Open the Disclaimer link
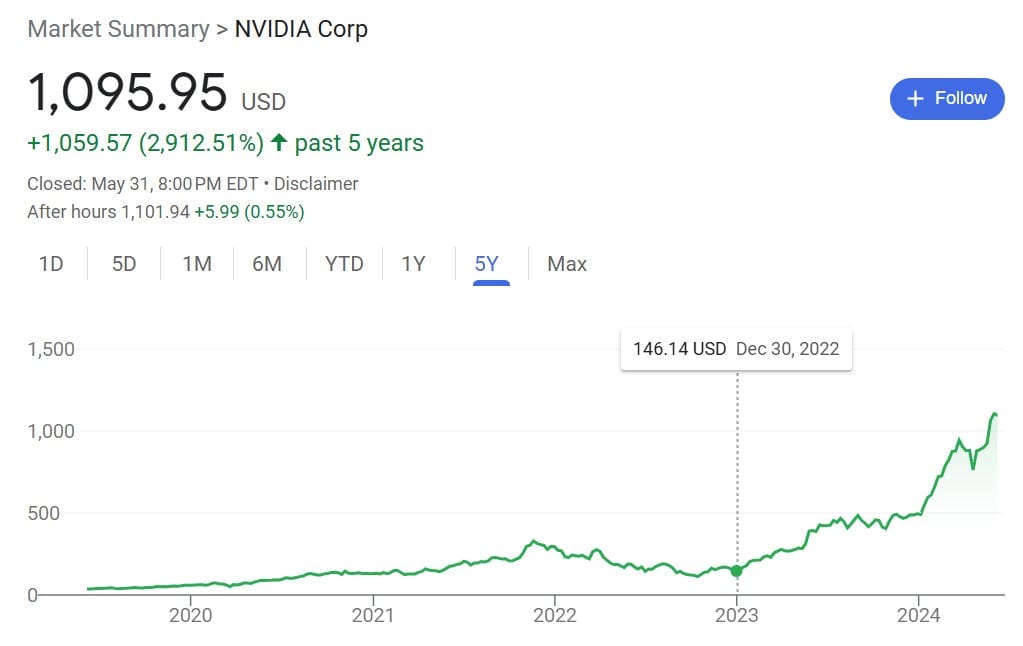Image resolution: width=1023 pixels, height=646 pixels. [x=316, y=184]
